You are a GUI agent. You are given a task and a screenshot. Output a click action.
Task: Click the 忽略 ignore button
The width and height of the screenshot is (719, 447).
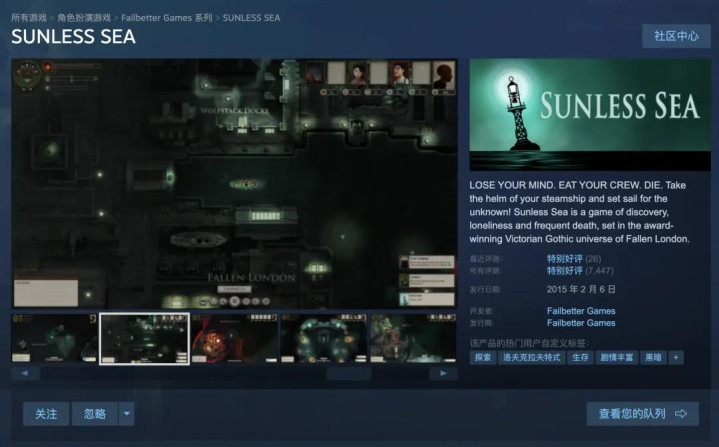tap(95, 414)
